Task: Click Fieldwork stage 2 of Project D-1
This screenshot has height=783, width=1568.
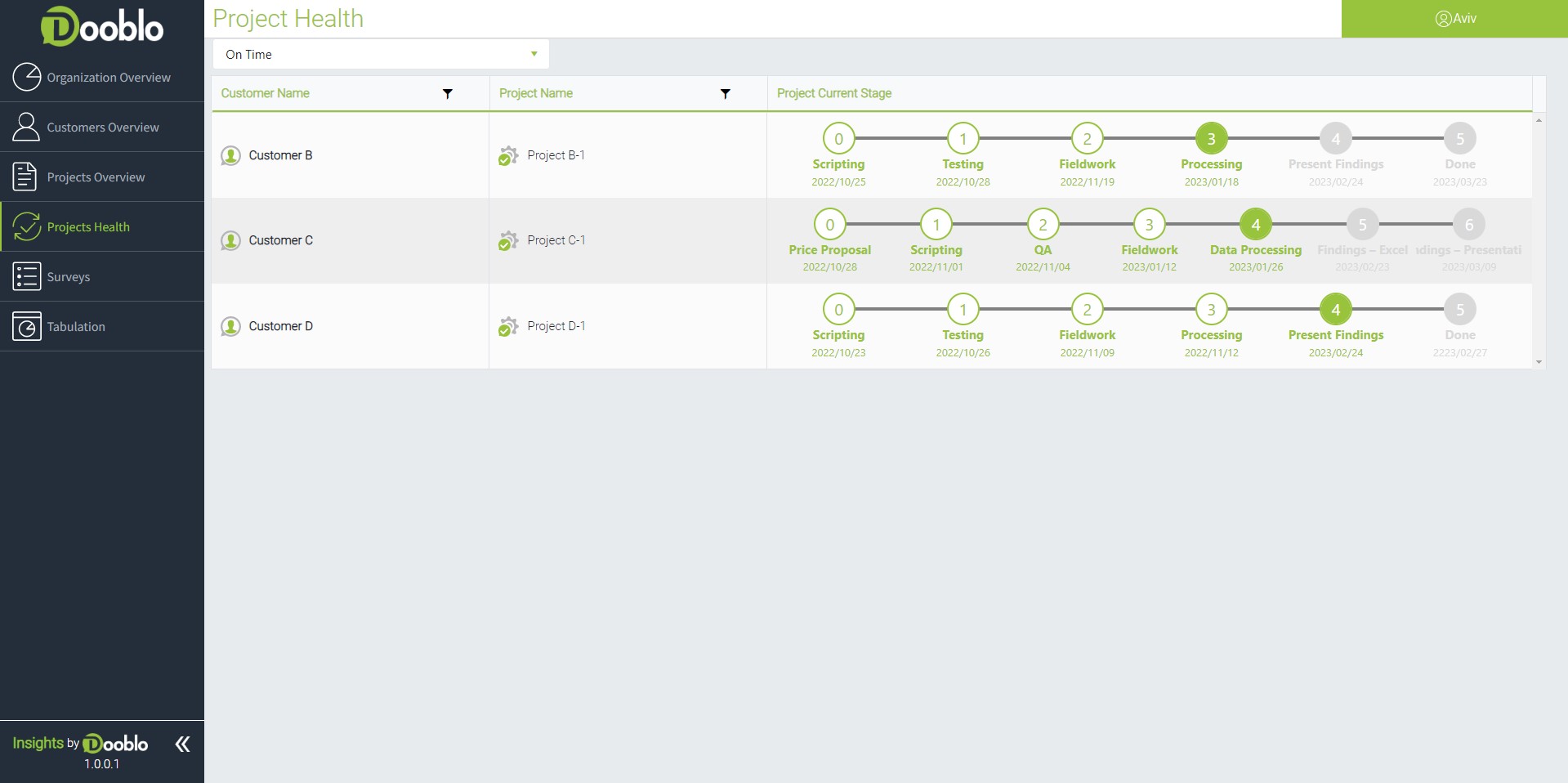Action: pos(1087,310)
